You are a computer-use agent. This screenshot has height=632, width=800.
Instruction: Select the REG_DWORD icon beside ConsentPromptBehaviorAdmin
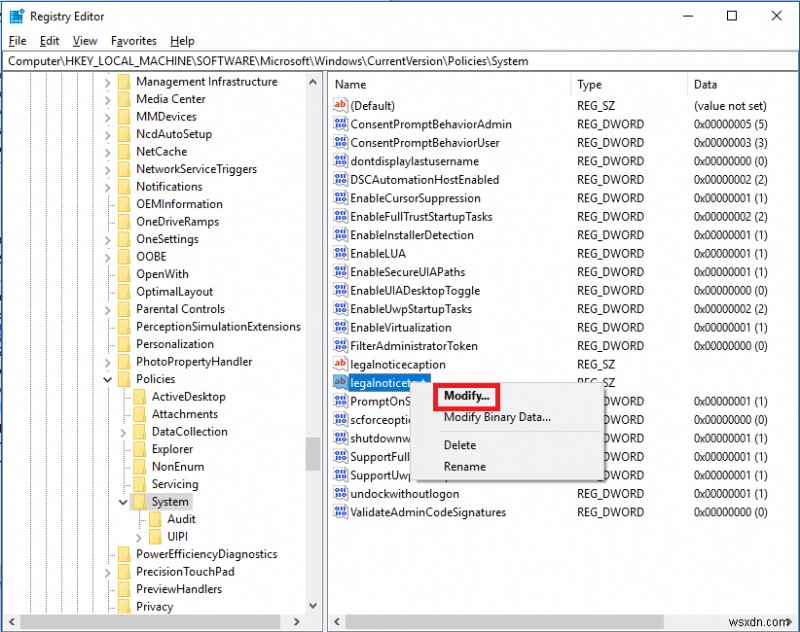click(x=343, y=124)
